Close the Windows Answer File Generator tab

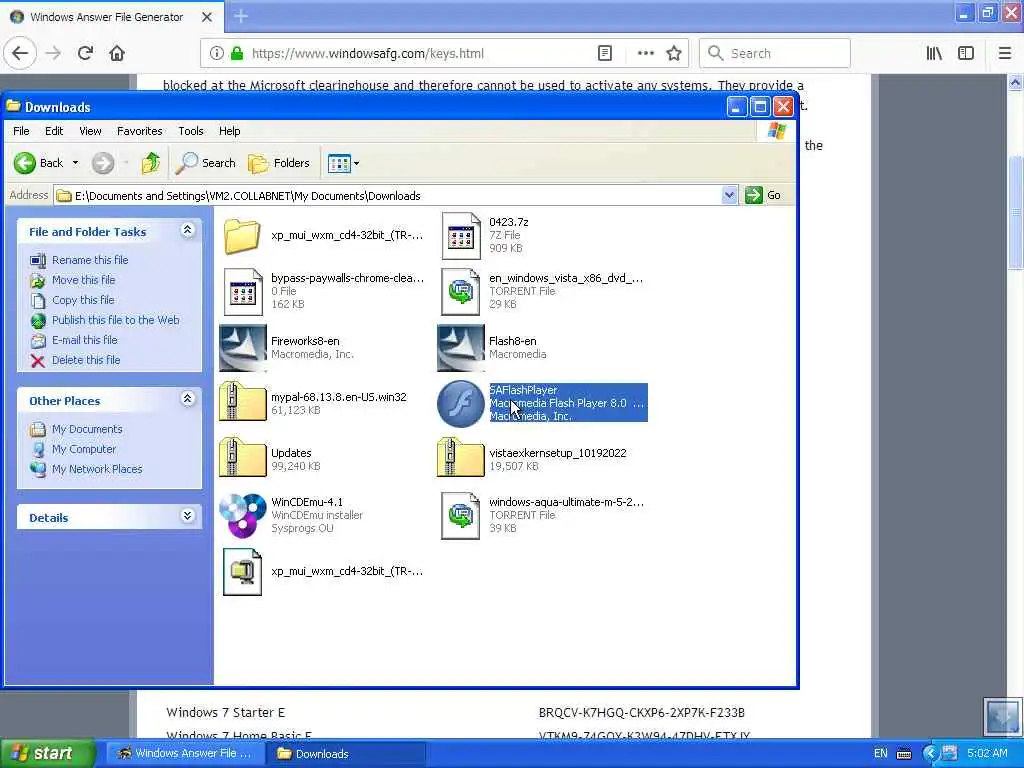(206, 17)
